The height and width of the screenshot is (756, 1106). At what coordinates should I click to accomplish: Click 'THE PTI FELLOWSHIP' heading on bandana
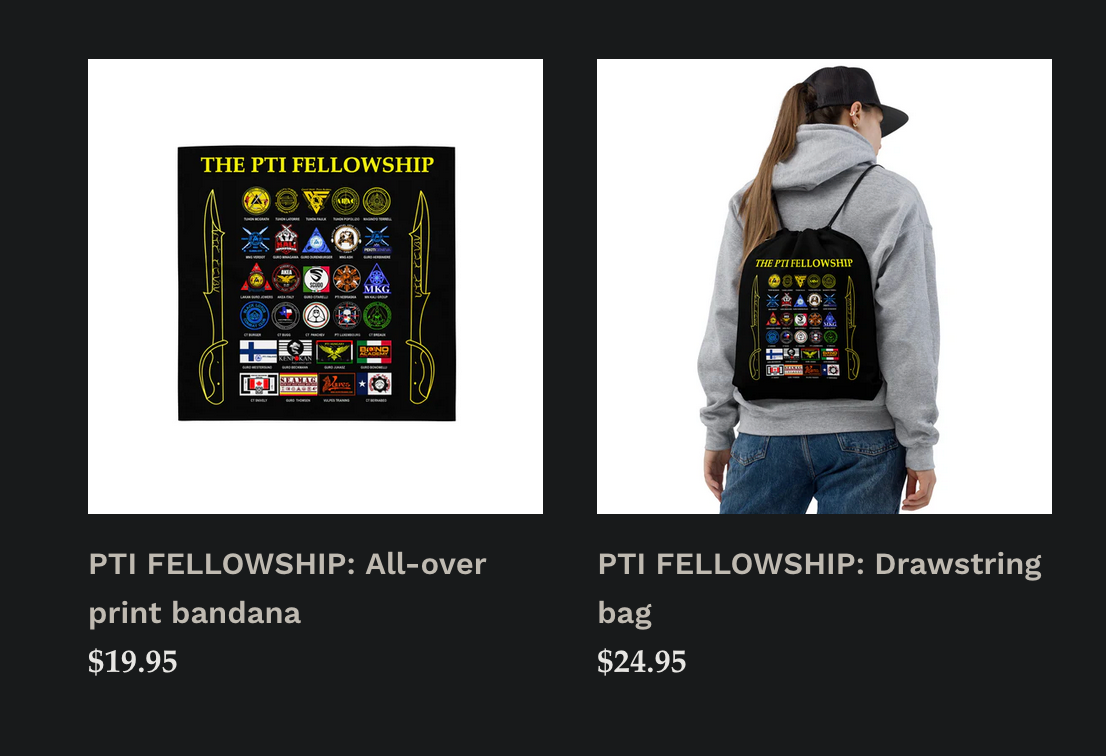(x=317, y=165)
